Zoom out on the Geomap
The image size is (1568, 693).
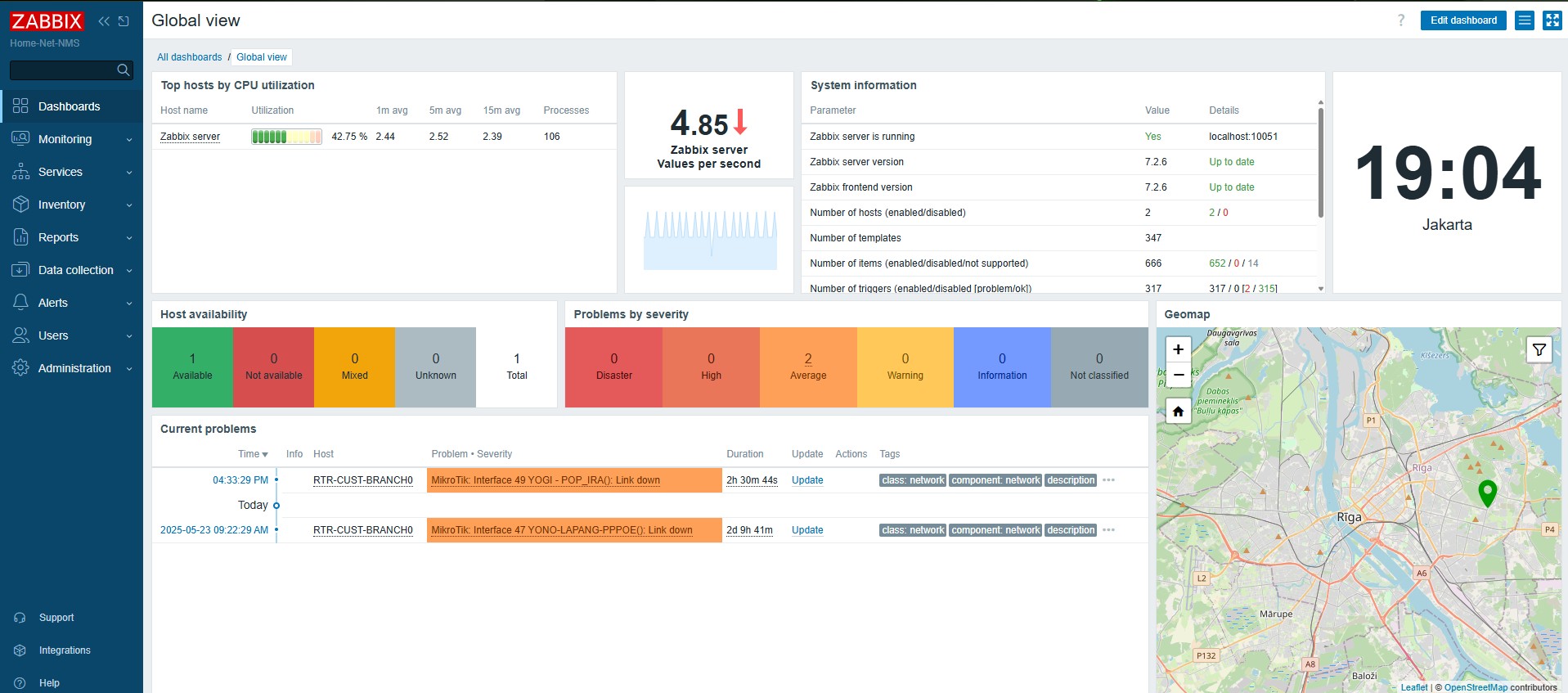coord(1178,375)
